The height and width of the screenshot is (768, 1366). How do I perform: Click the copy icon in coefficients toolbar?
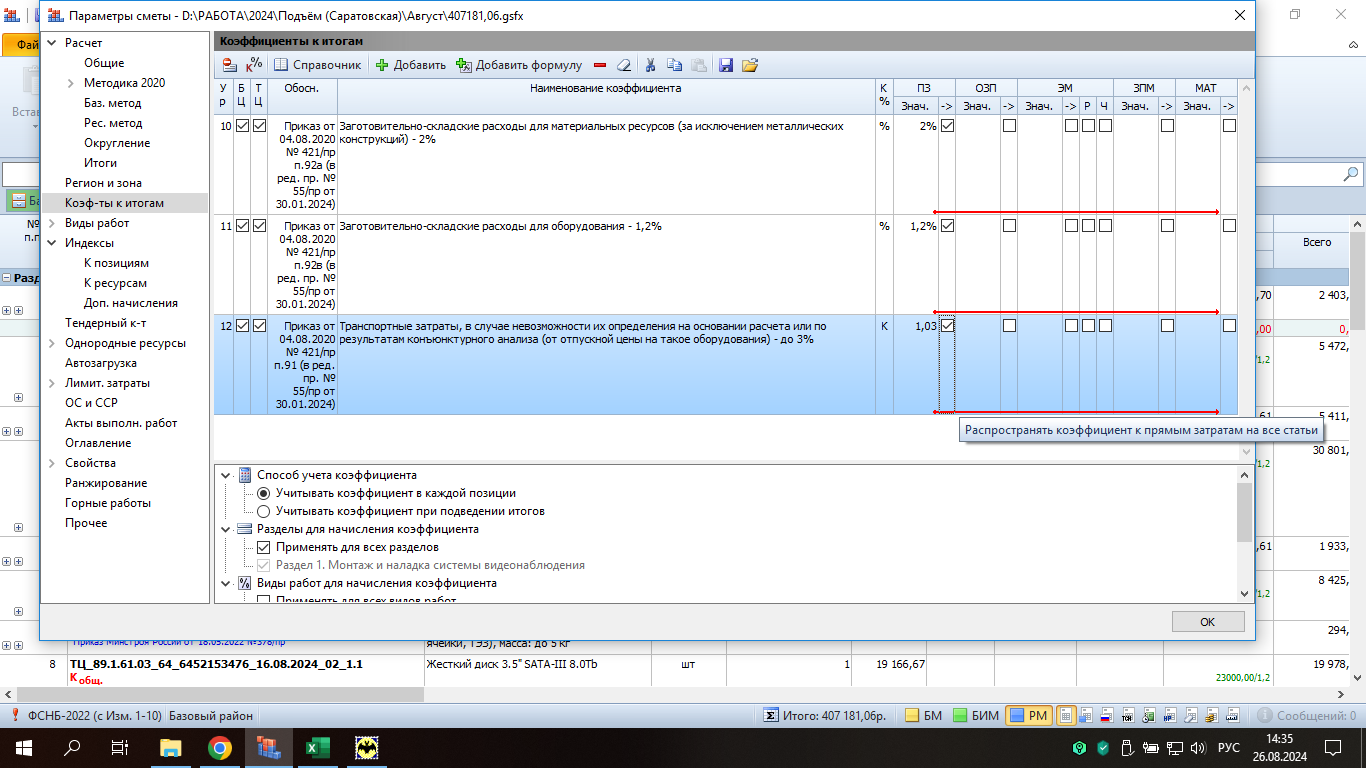click(x=675, y=65)
